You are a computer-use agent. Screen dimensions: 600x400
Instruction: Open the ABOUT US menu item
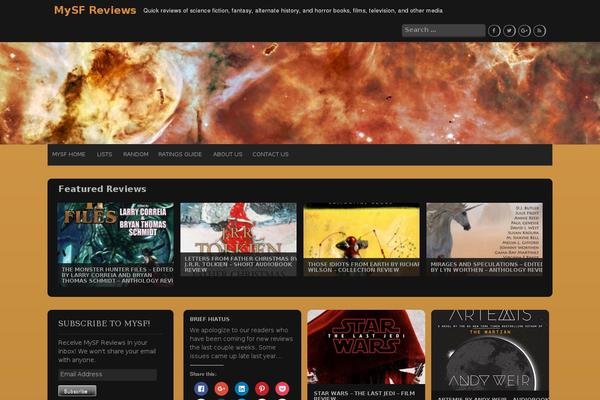(x=227, y=154)
